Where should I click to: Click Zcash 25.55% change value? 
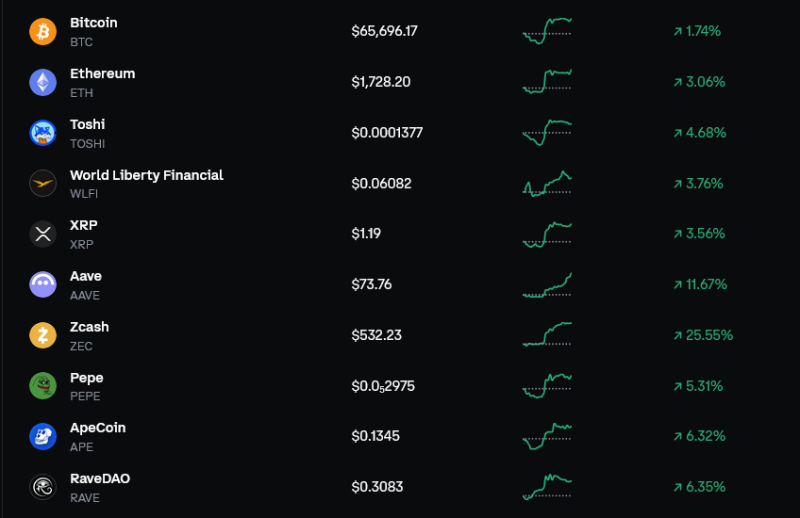pos(704,335)
